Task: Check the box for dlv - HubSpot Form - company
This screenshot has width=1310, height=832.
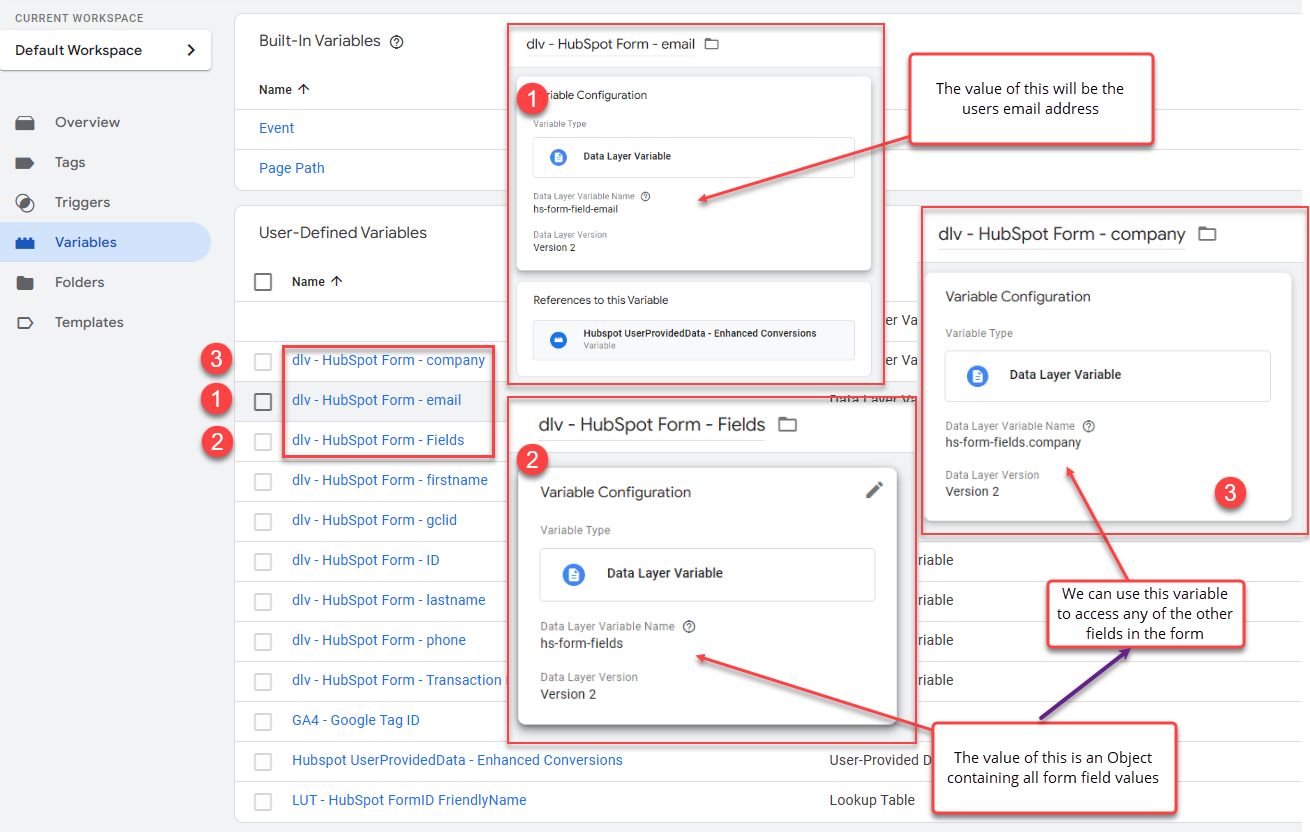Action: [x=263, y=361]
